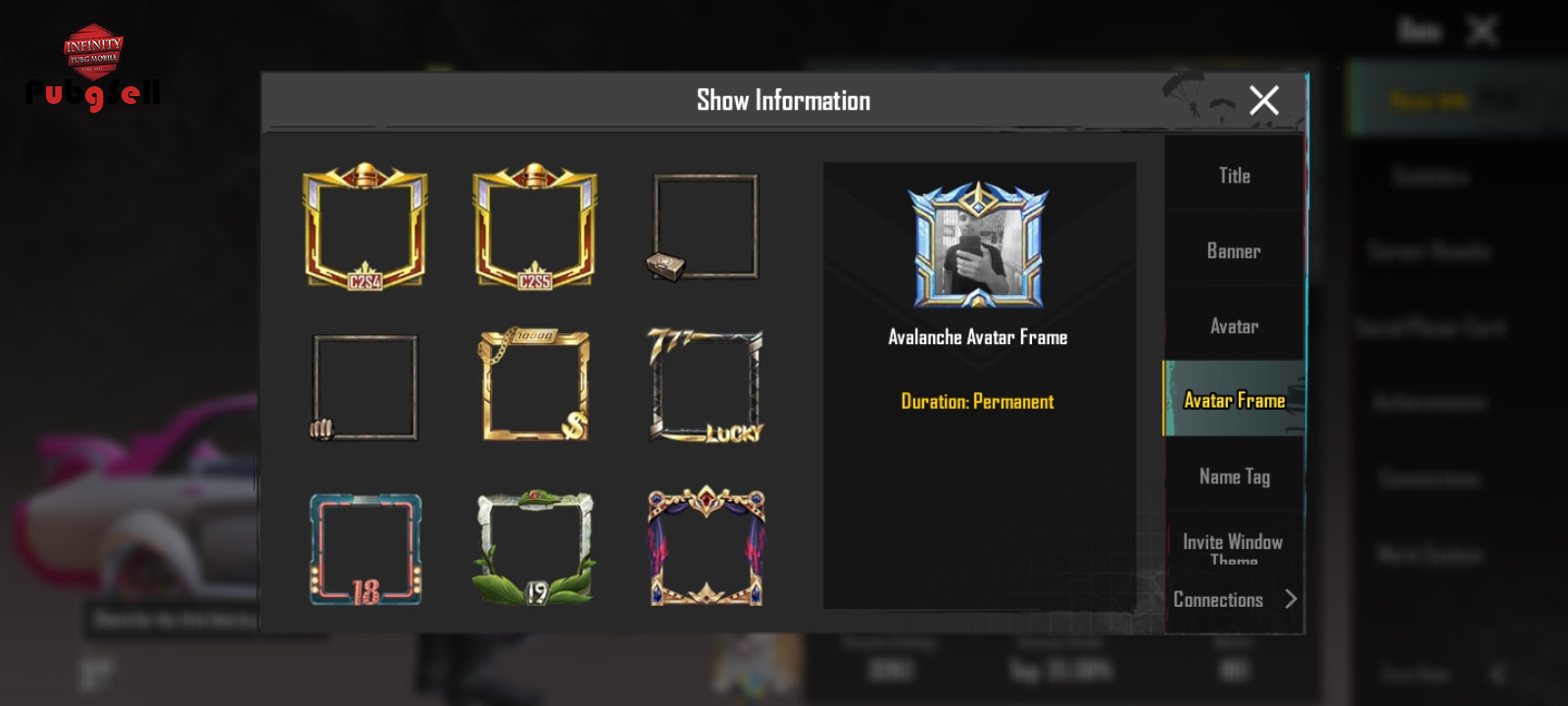The image size is (1568, 706).
Task: Choose the frame with fist icon
Action: [x=365, y=387]
